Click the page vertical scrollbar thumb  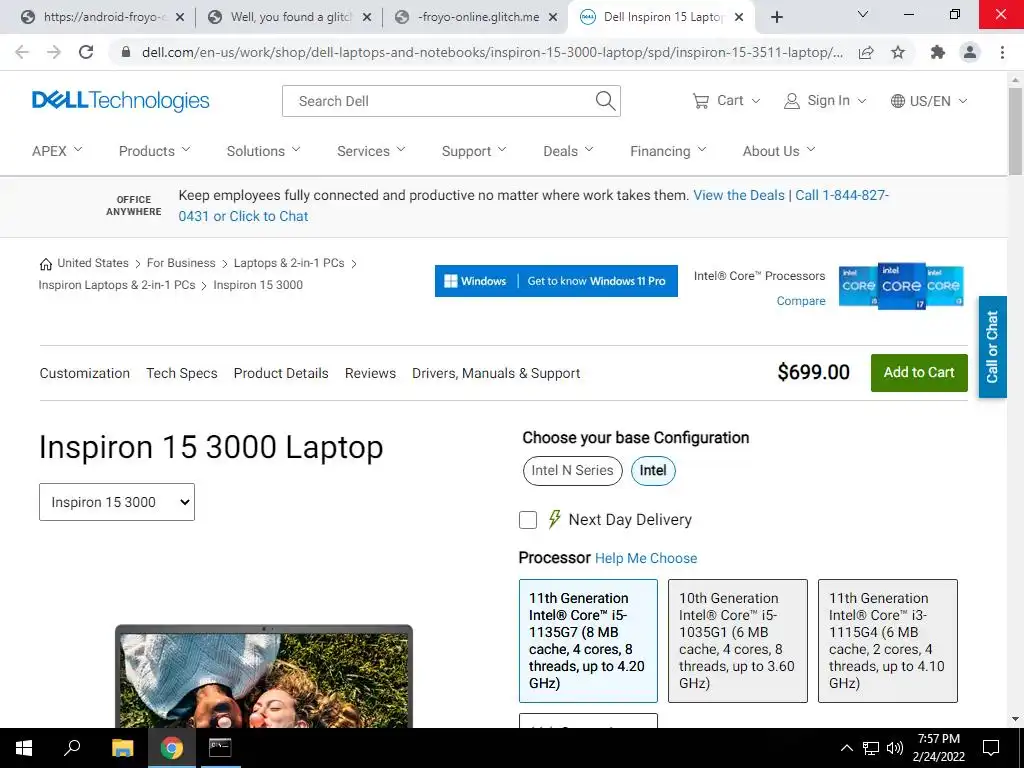(x=1015, y=131)
